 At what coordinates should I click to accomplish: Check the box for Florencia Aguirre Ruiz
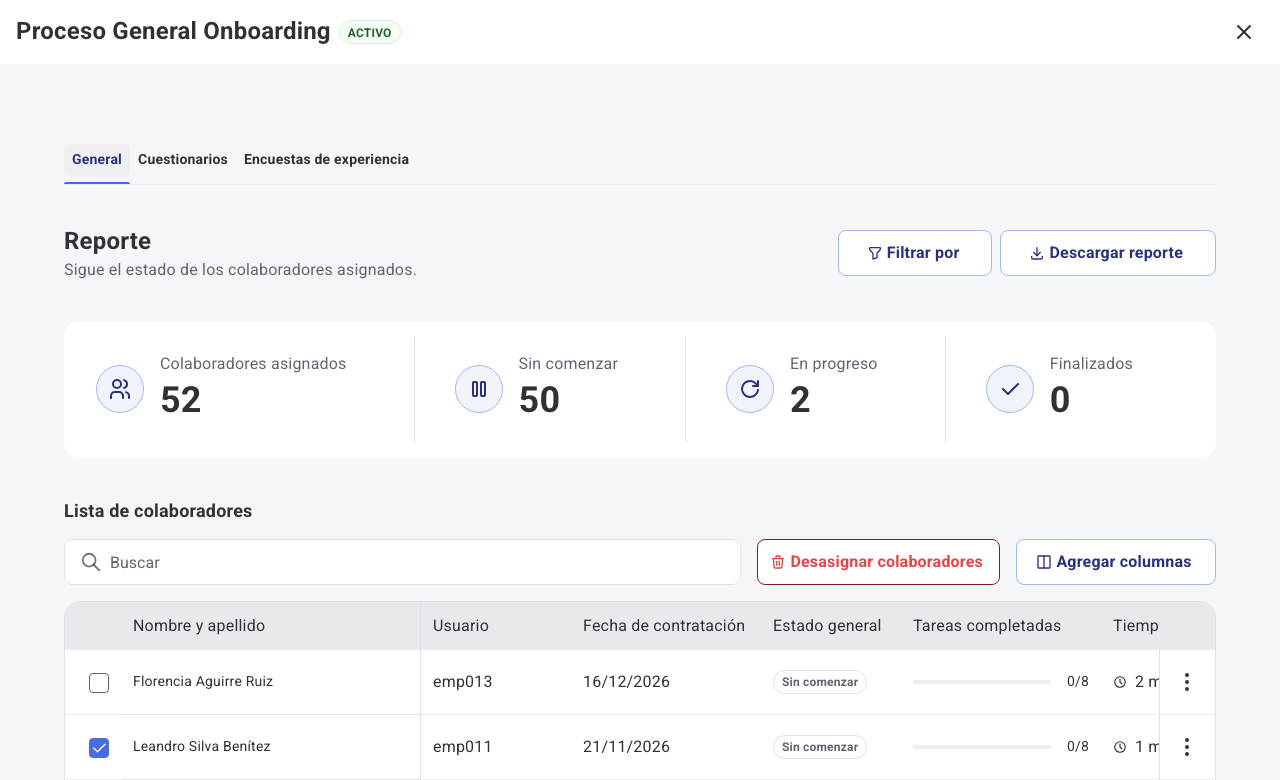click(x=99, y=683)
